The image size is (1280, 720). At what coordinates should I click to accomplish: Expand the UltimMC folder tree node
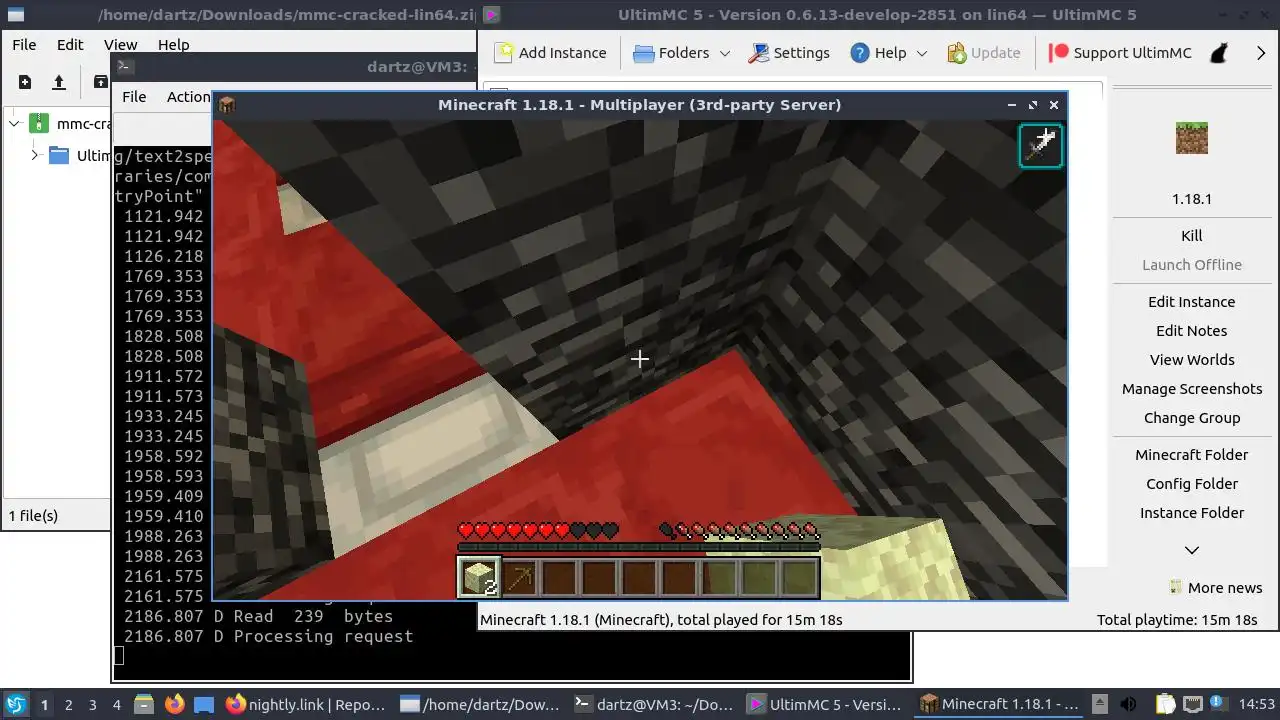pyautogui.click(x=34, y=155)
